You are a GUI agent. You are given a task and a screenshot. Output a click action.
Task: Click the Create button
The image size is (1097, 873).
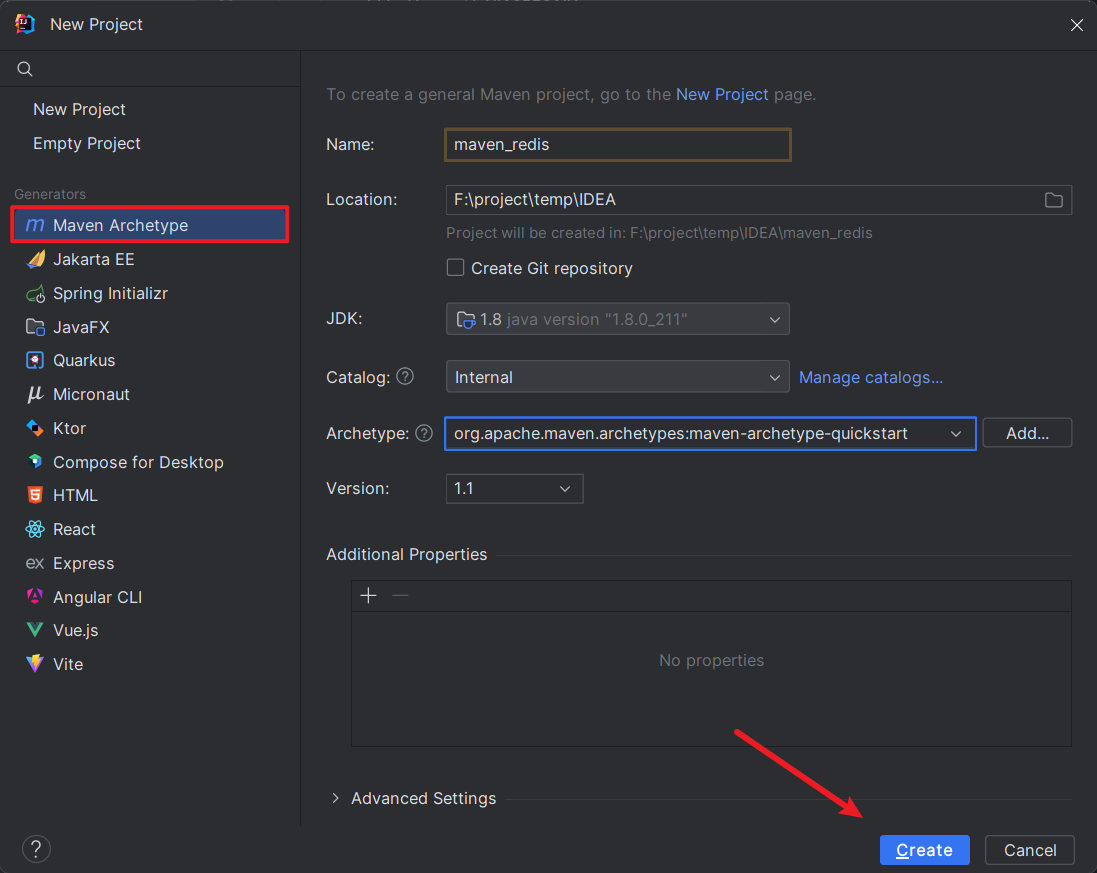924,850
